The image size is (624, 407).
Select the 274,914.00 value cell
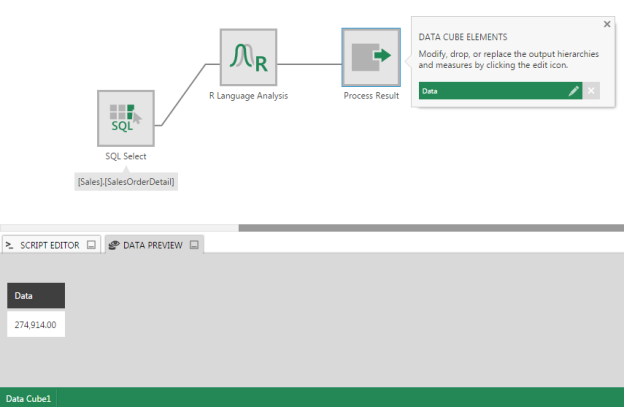pyautogui.click(x=36, y=324)
